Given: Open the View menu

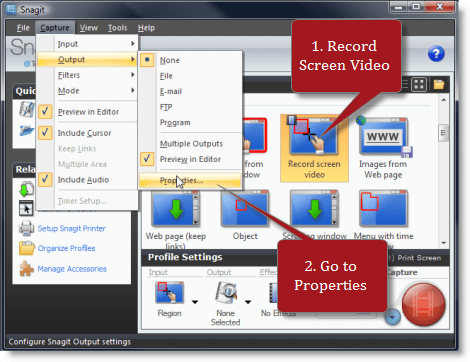Looking at the screenshot, I should (89, 28).
